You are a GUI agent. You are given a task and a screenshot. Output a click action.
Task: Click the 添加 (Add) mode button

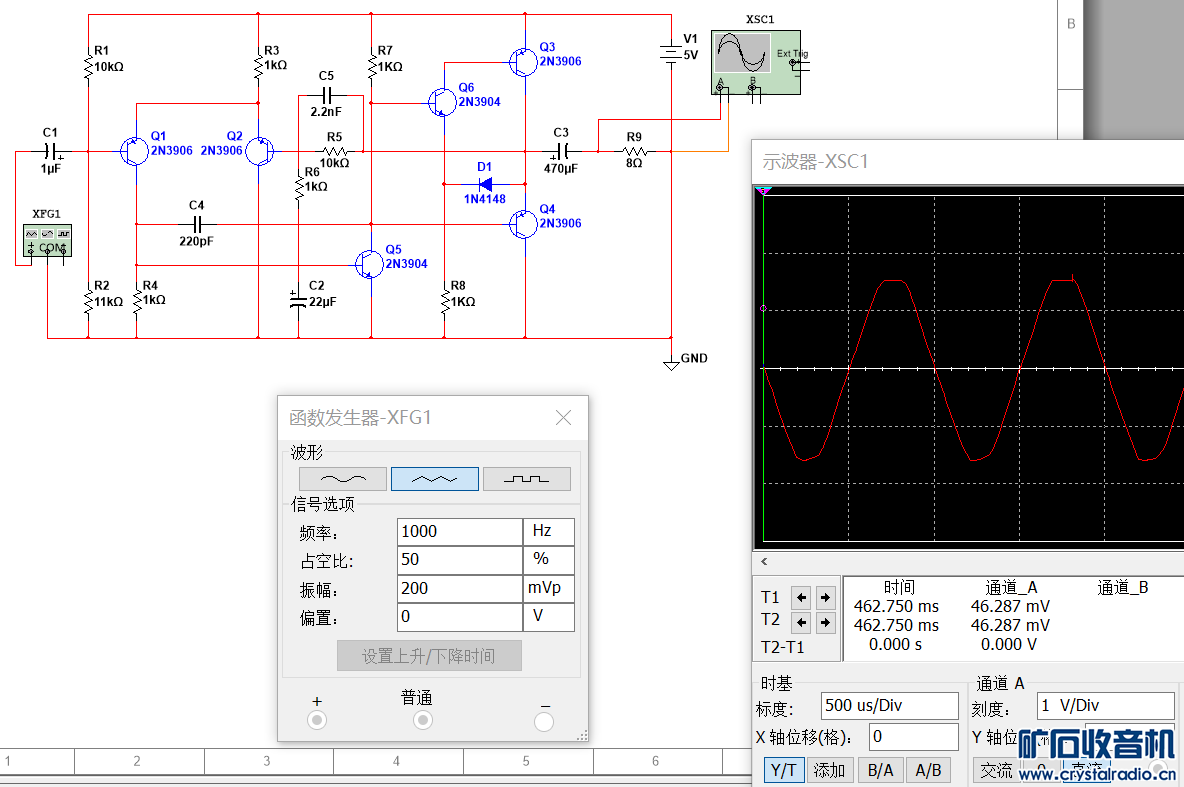[x=830, y=770]
